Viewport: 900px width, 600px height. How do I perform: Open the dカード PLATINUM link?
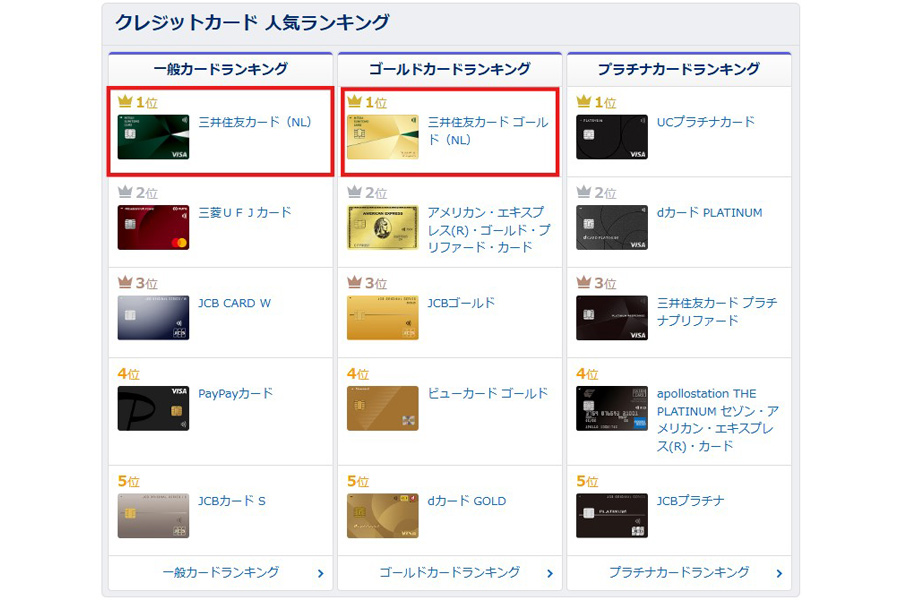pyautogui.click(x=709, y=213)
